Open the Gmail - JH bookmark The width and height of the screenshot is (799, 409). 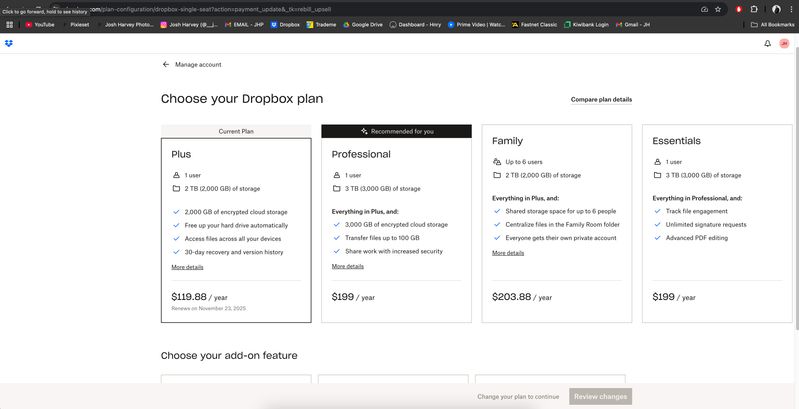(626, 24)
